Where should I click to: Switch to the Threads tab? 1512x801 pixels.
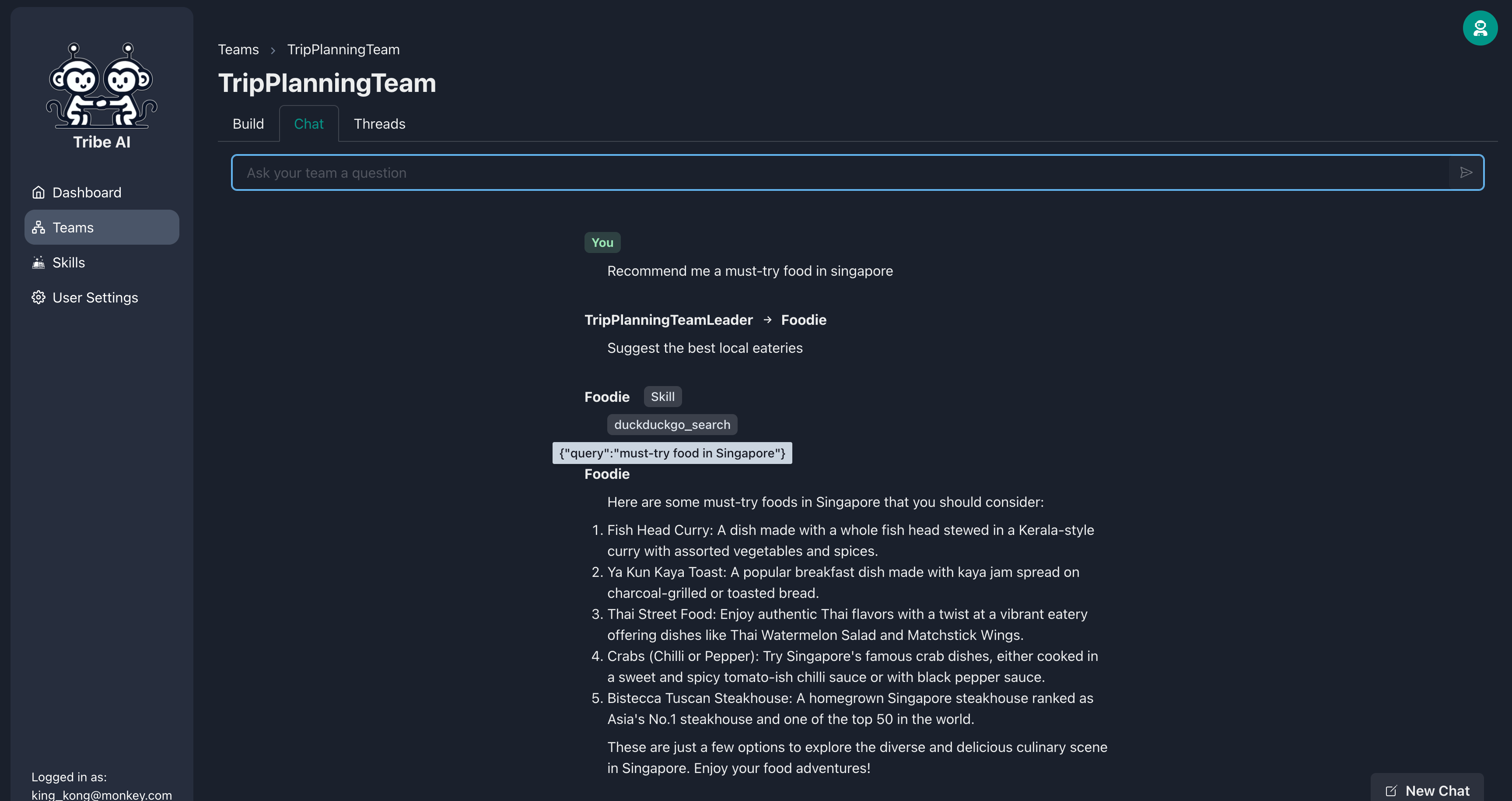click(x=379, y=124)
